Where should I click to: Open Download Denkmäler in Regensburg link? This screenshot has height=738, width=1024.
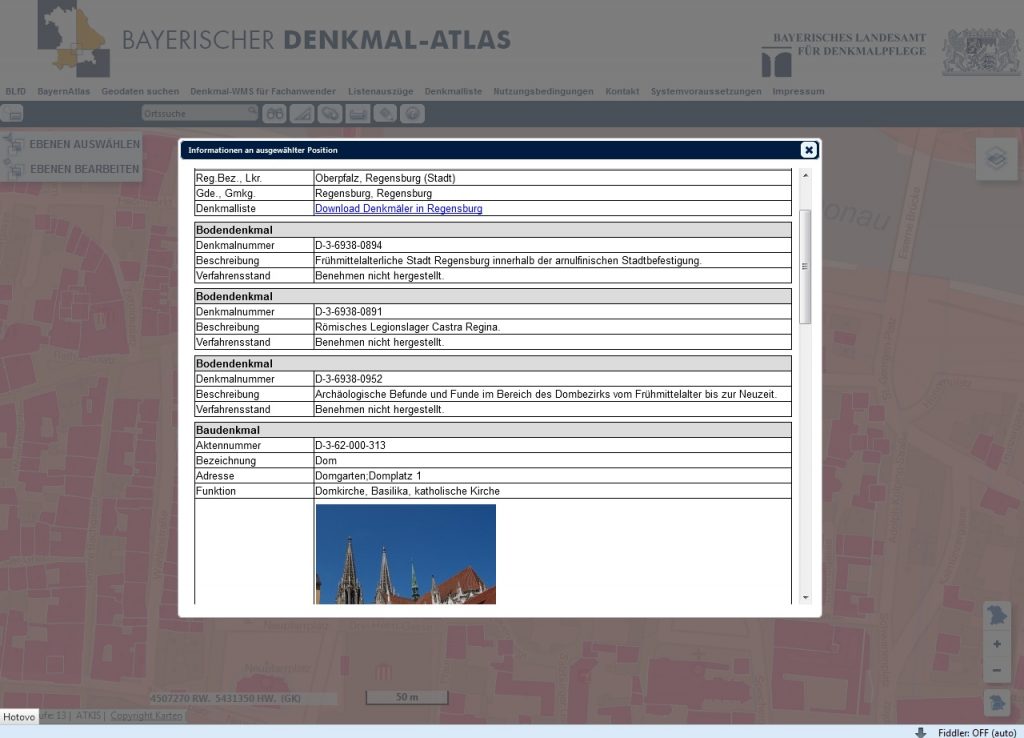point(398,208)
